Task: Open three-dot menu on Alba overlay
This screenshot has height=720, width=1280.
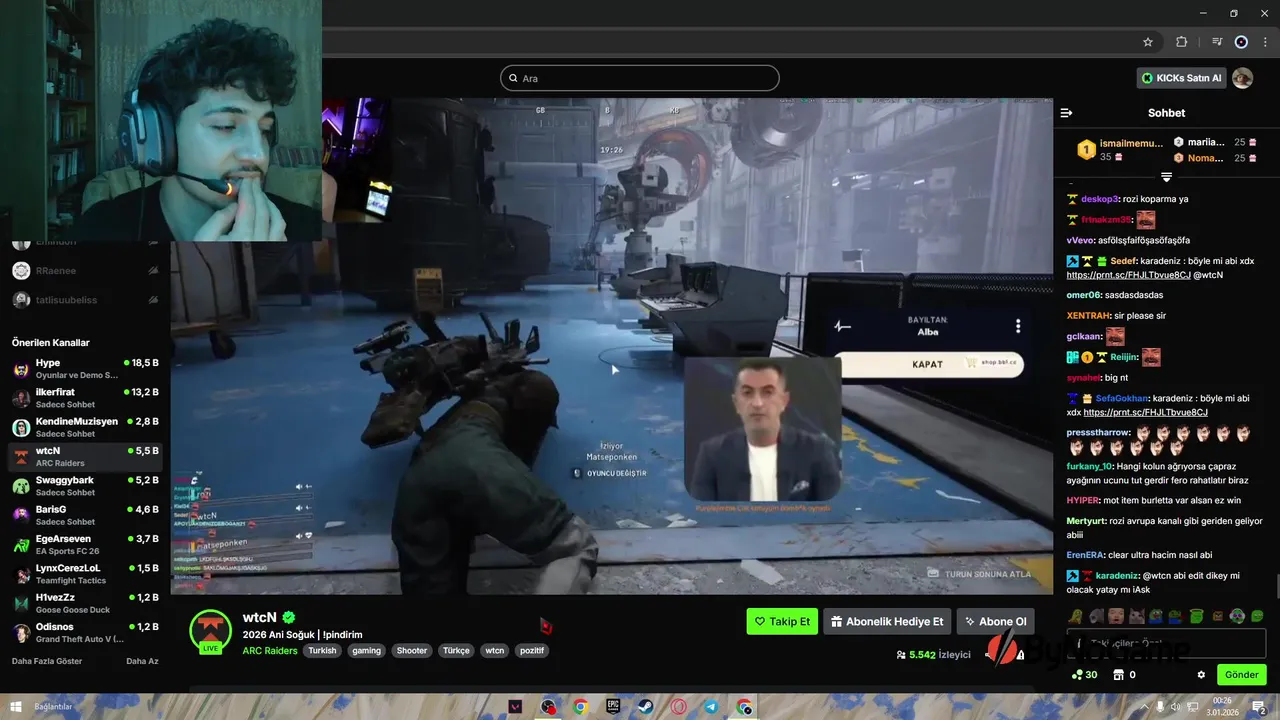Action: (1018, 326)
